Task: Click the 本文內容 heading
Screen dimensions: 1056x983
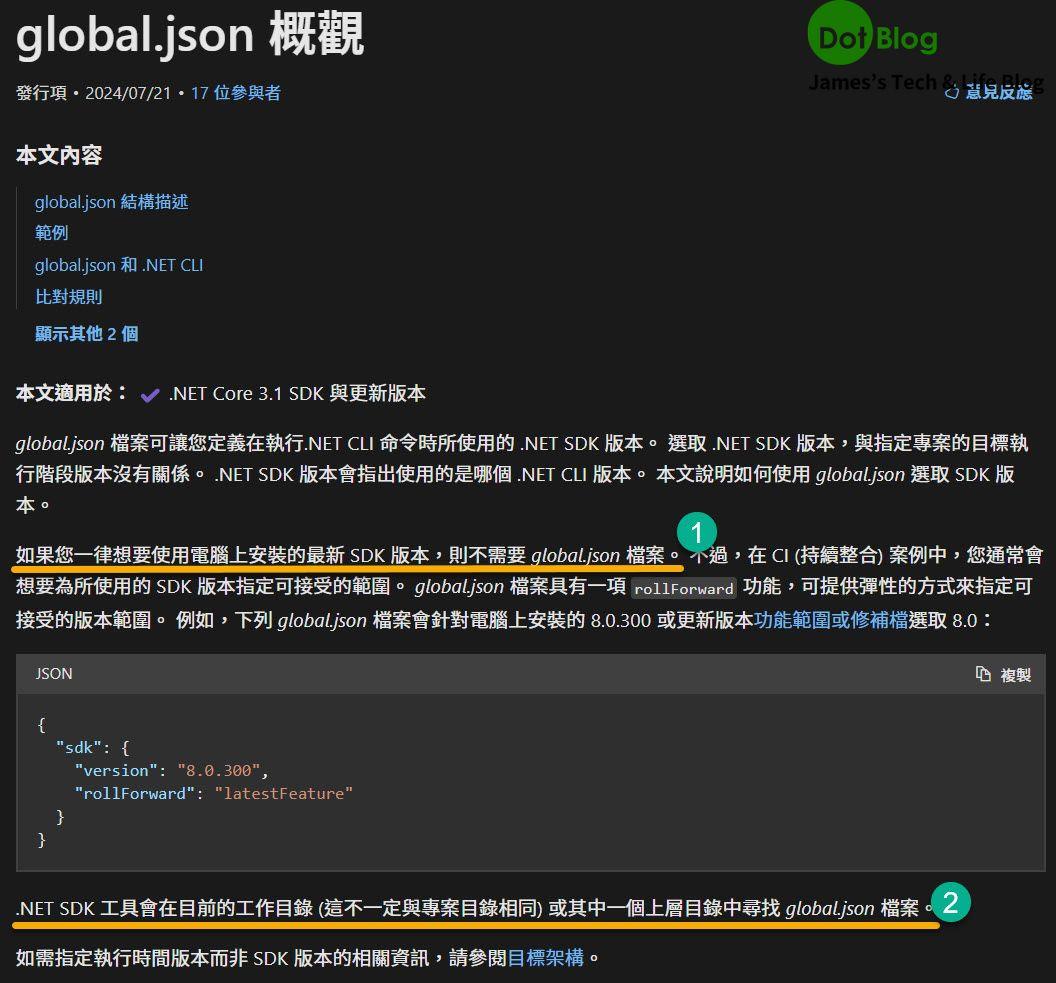Action: pyautogui.click(x=59, y=155)
